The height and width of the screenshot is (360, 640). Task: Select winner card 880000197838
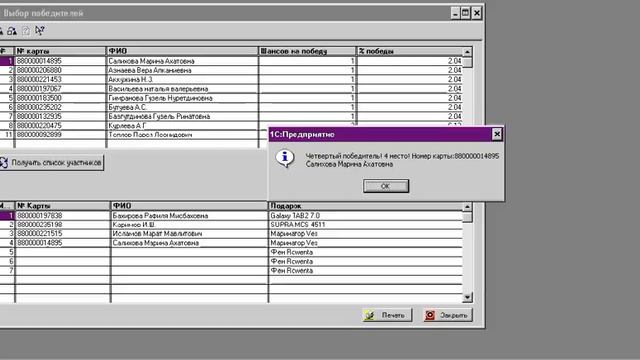pyautogui.click(x=62, y=216)
